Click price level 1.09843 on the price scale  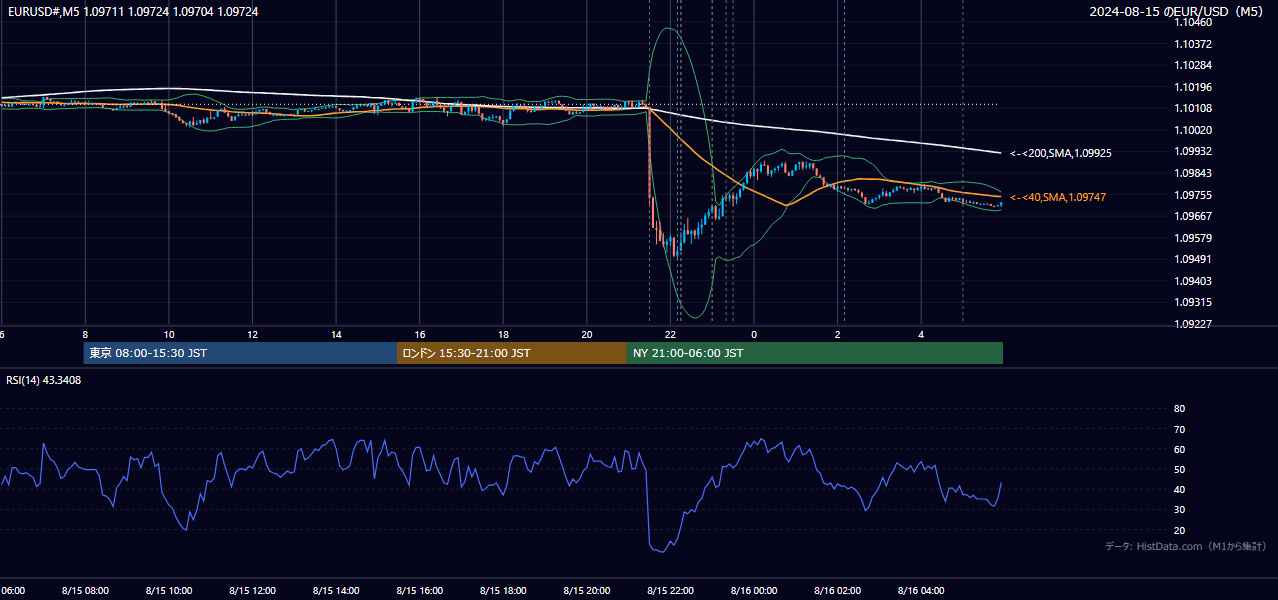pyautogui.click(x=1192, y=173)
